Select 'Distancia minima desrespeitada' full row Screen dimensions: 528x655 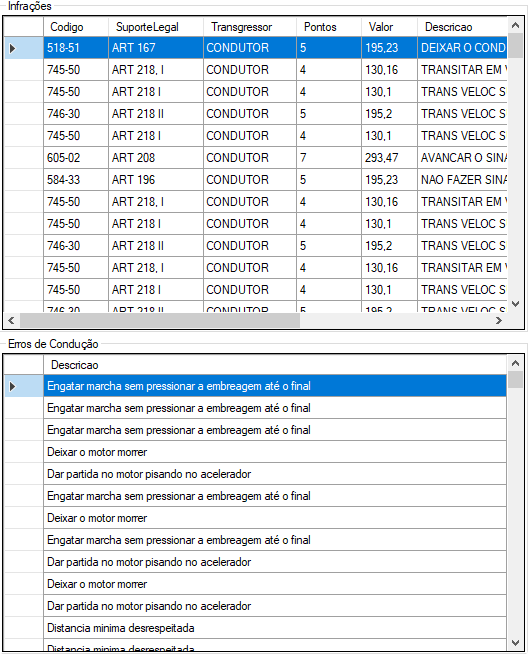275,628
